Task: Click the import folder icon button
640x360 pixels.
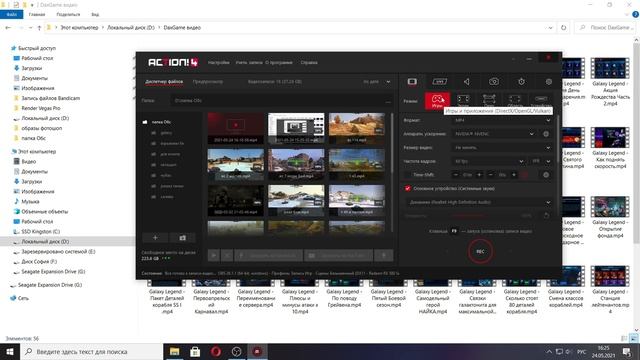Action: [x=182, y=238]
